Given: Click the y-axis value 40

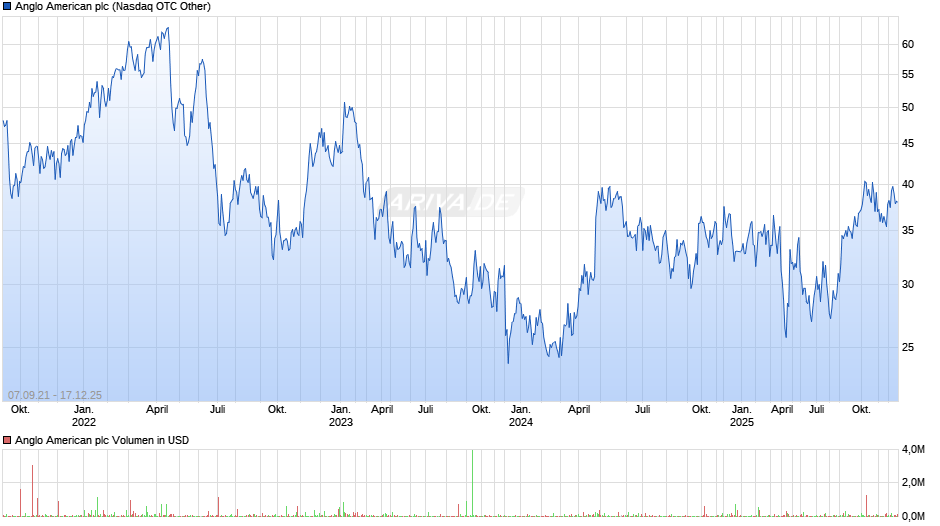Looking at the screenshot, I should 908,184.
